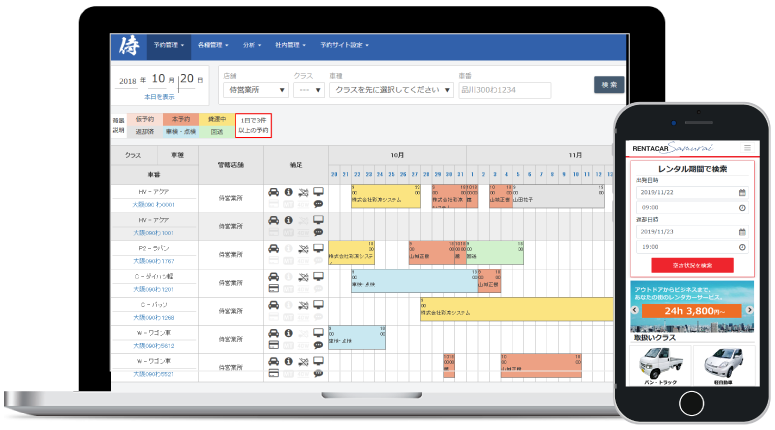Click the 検索 search button
The height and width of the screenshot is (430, 775).
pyautogui.click(x=609, y=85)
